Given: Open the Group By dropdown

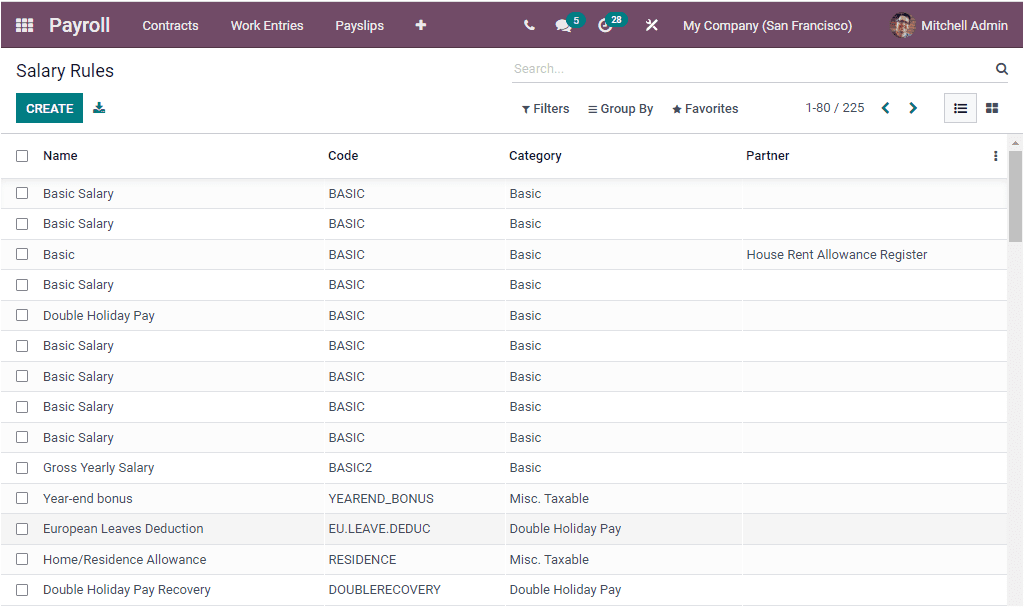Looking at the screenshot, I should click(620, 108).
